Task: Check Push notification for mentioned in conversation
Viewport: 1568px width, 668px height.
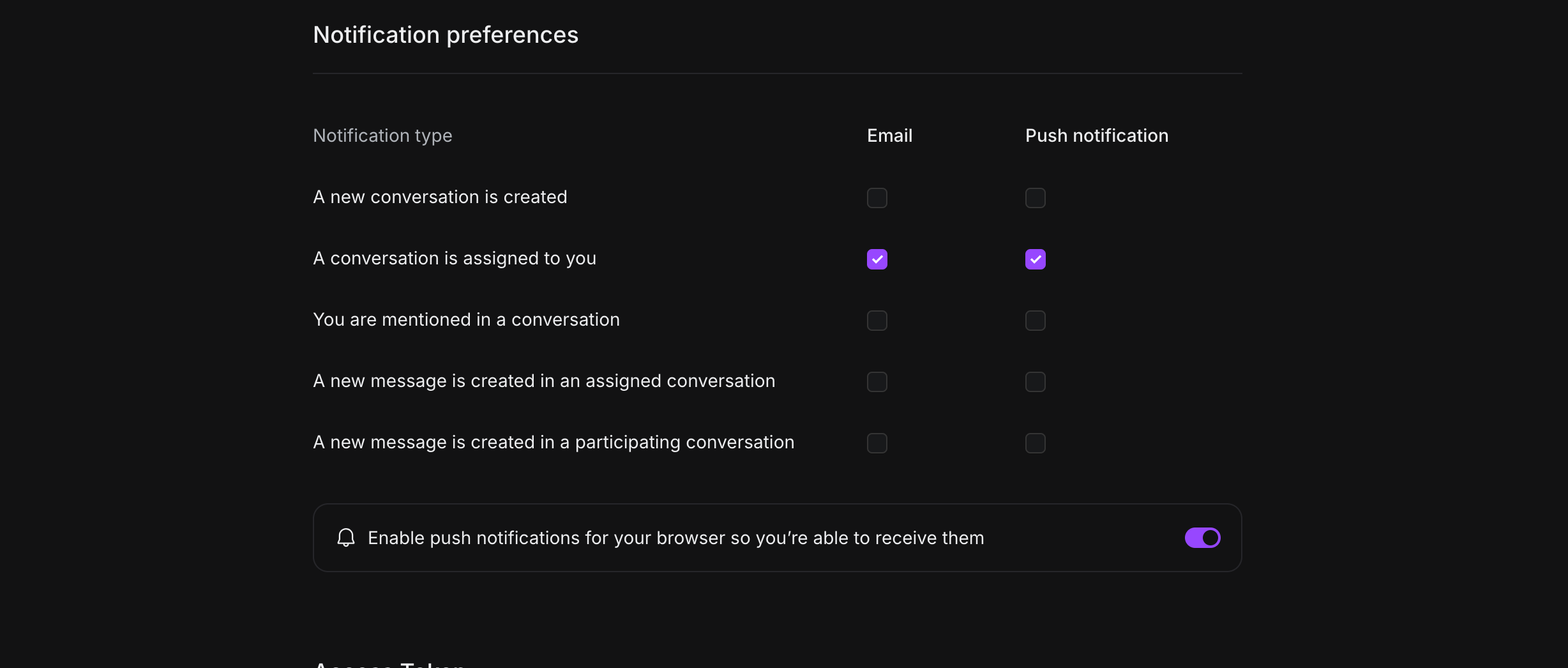Action: (1035, 321)
